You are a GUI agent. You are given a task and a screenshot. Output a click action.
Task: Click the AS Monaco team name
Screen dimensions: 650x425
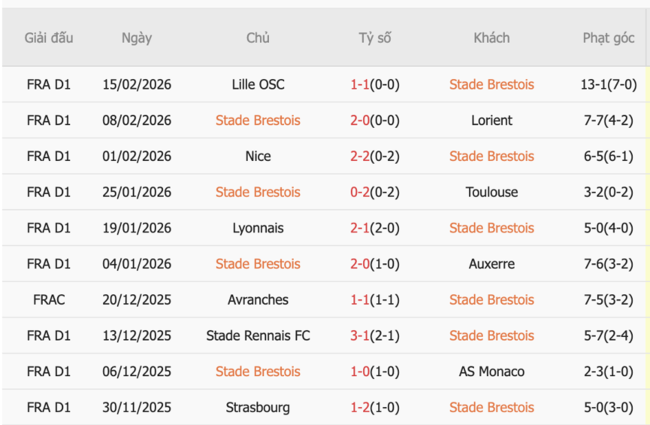click(x=491, y=372)
